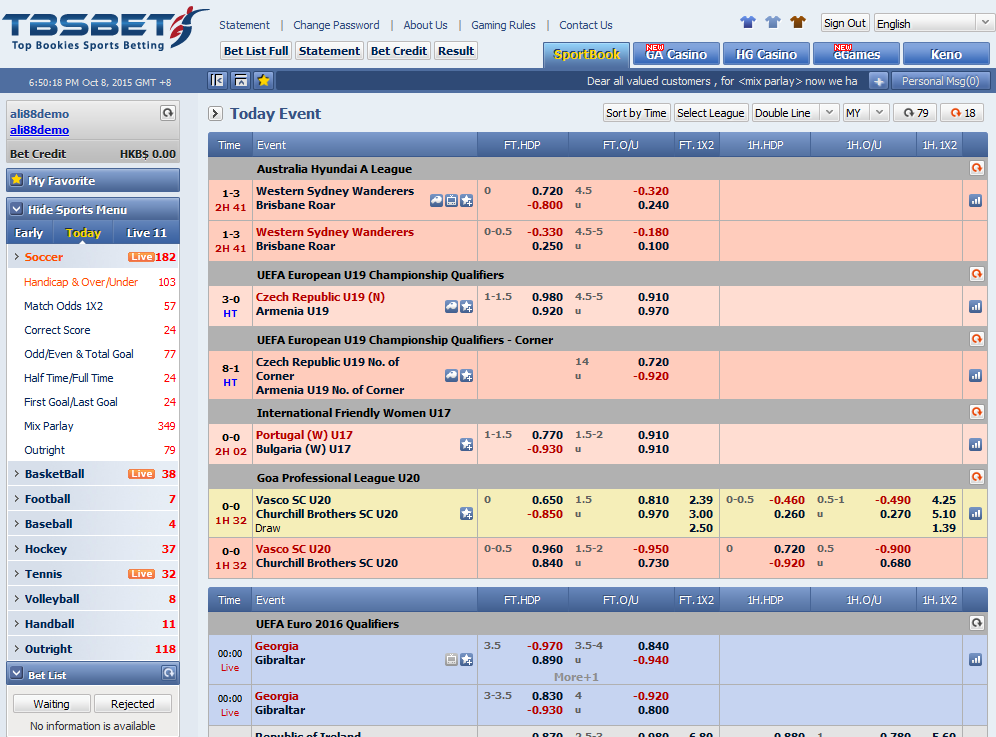Collapse the Today Event panel arrow
Viewport: 996px width, 737px height.
[215, 114]
